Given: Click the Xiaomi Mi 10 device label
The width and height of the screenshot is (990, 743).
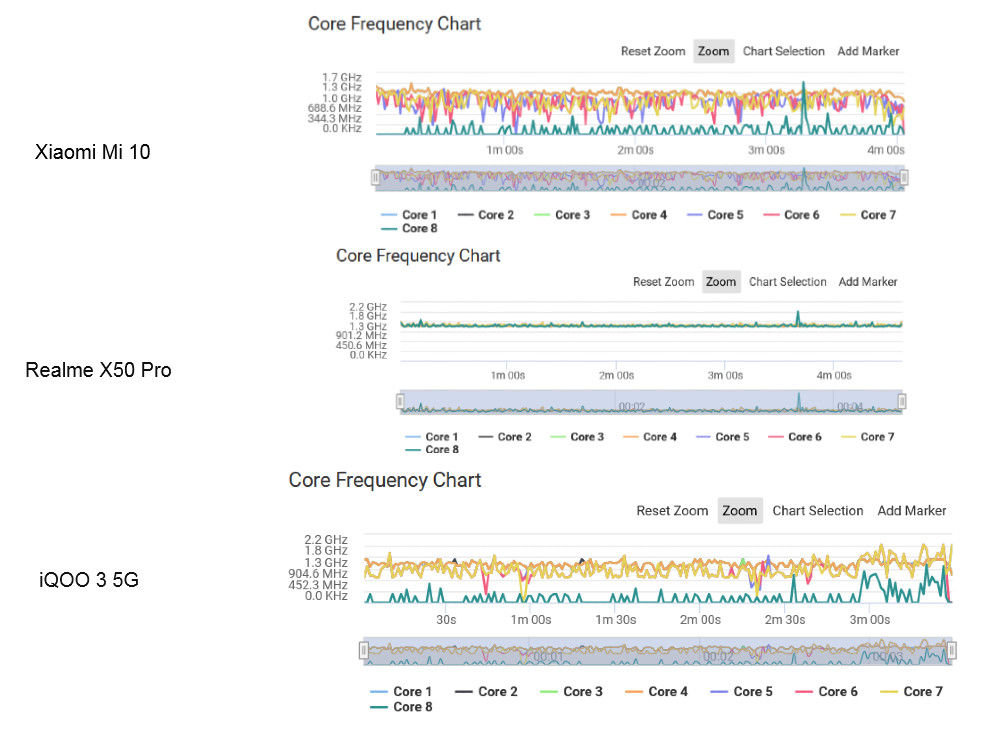Looking at the screenshot, I should [x=93, y=152].
